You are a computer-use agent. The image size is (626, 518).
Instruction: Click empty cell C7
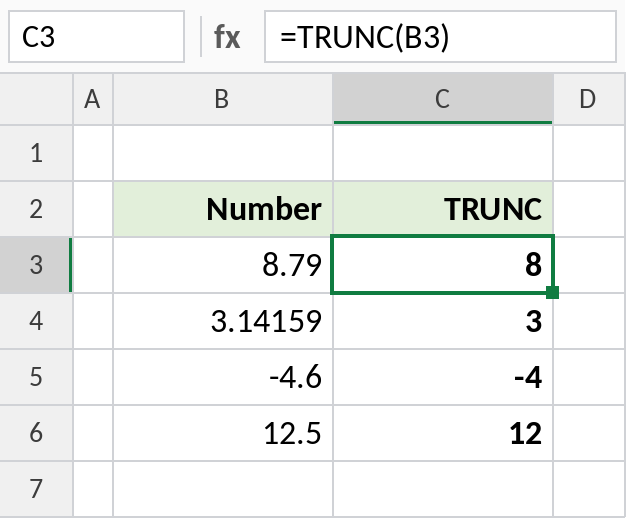[443, 489]
